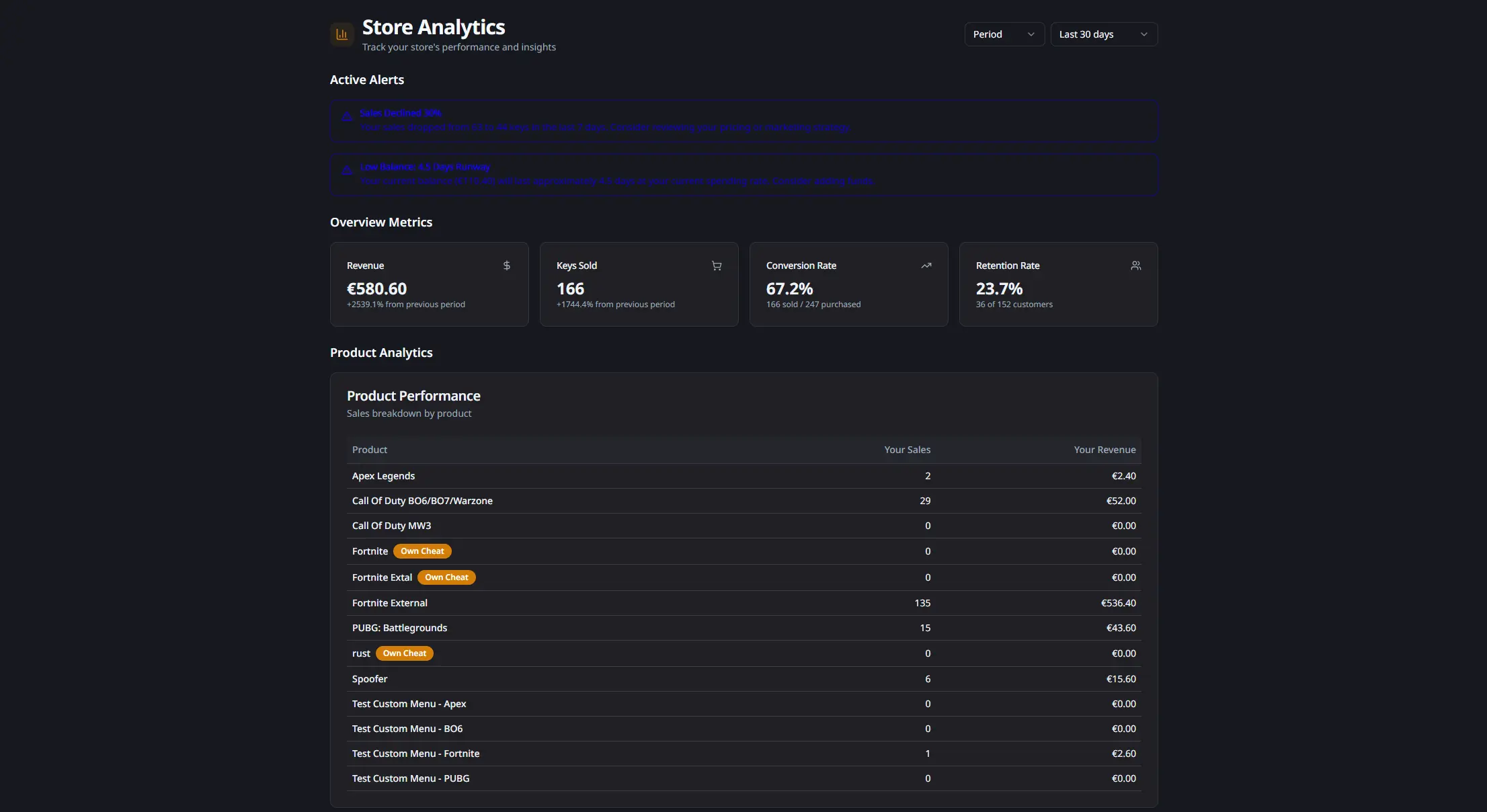Open the Sales Declined 30% alert
Image resolution: width=1487 pixels, height=812 pixels.
(743, 121)
